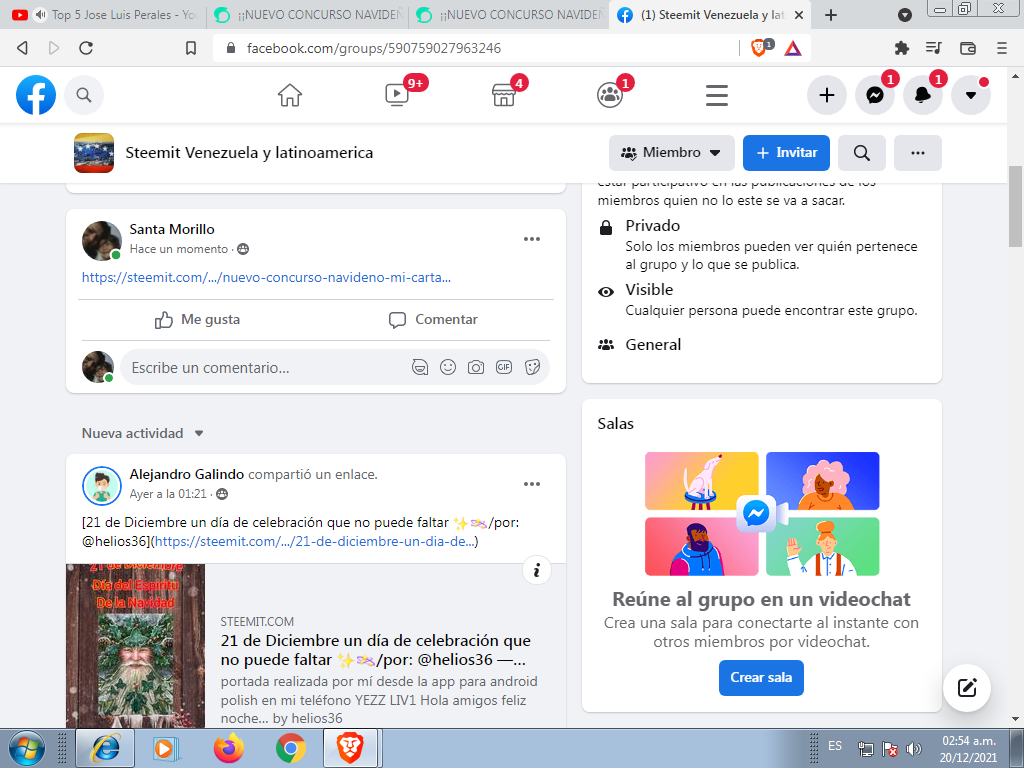The width and height of the screenshot is (1024, 768).
Task: Click the new message compose icon
Action: [967, 688]
